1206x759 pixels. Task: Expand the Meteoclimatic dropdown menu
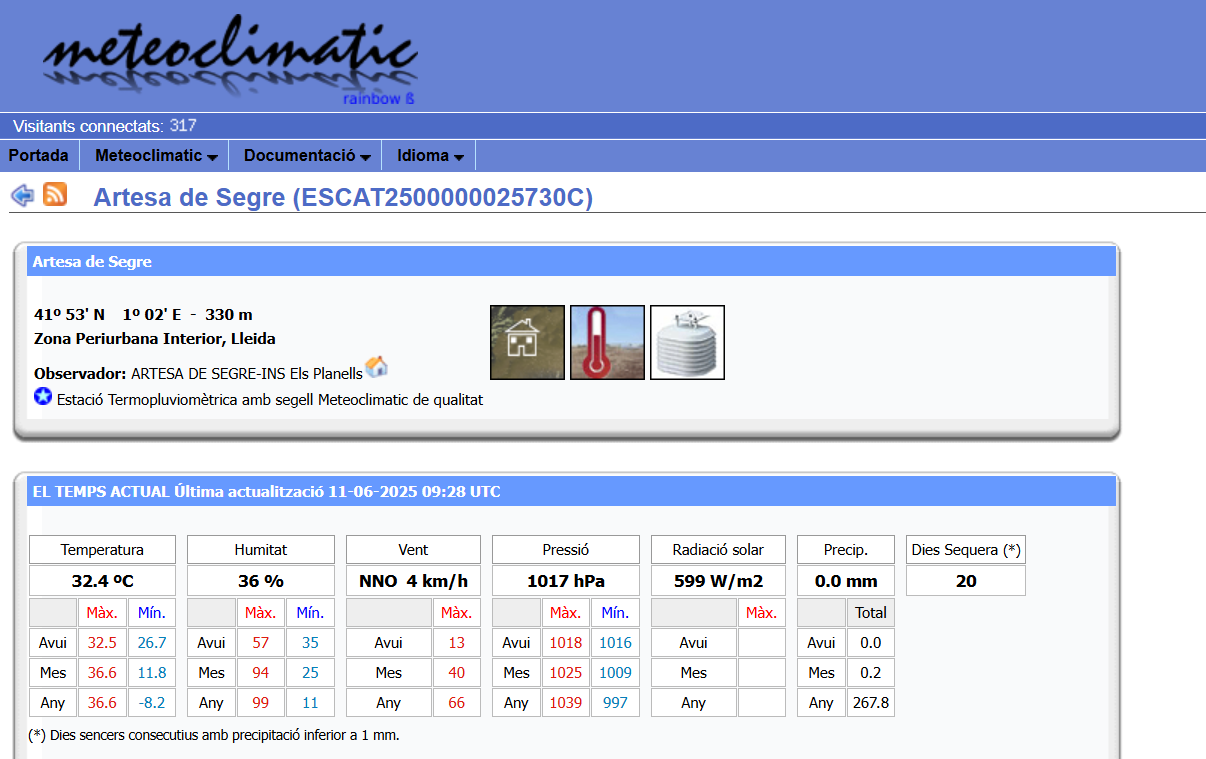point(156,156)
